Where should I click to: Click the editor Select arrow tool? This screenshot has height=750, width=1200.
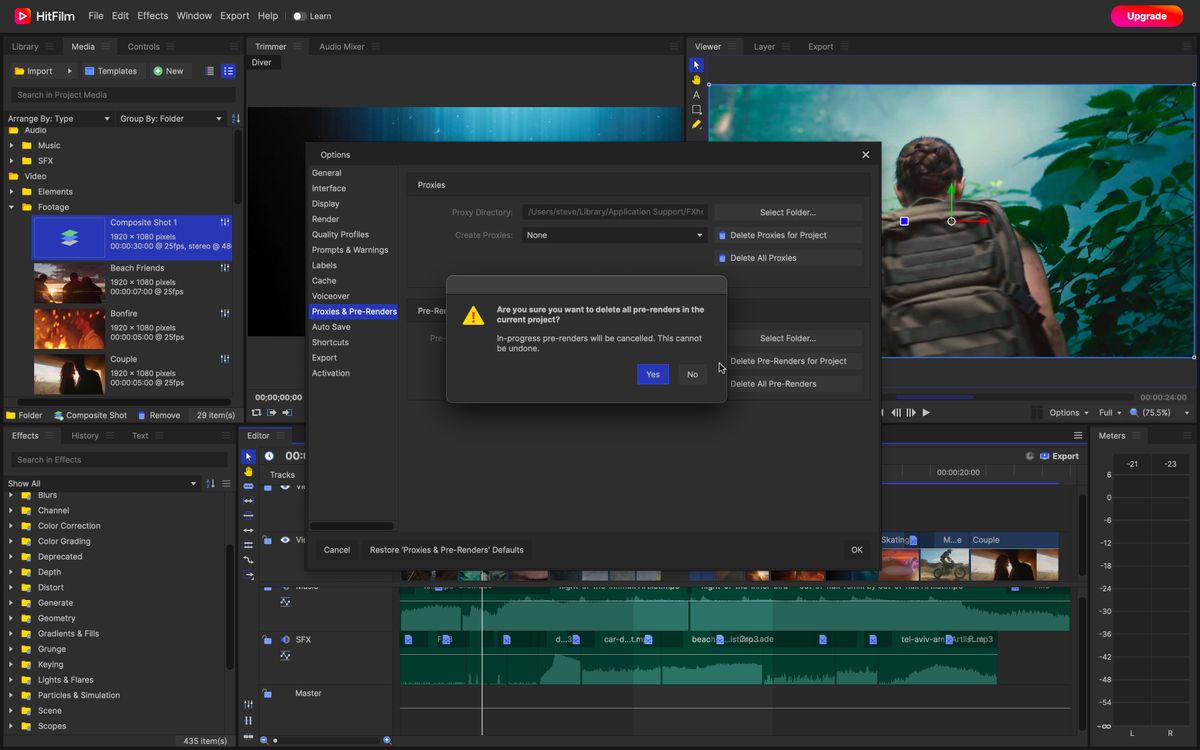coord(249,456)
